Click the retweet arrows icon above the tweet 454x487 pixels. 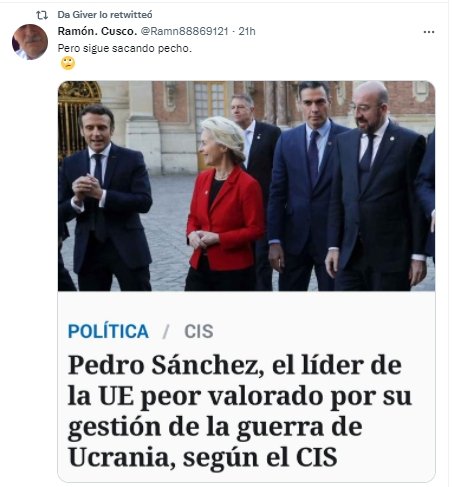click(42, 15)
